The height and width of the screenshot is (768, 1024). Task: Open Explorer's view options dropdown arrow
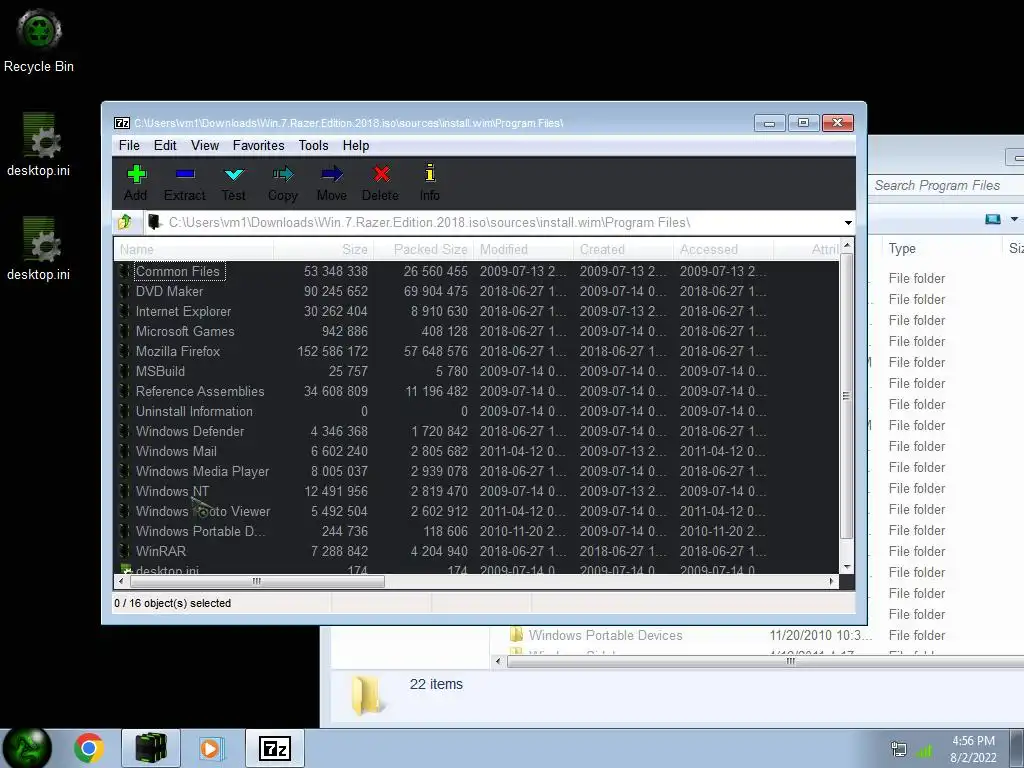[x=1014, y=219]
